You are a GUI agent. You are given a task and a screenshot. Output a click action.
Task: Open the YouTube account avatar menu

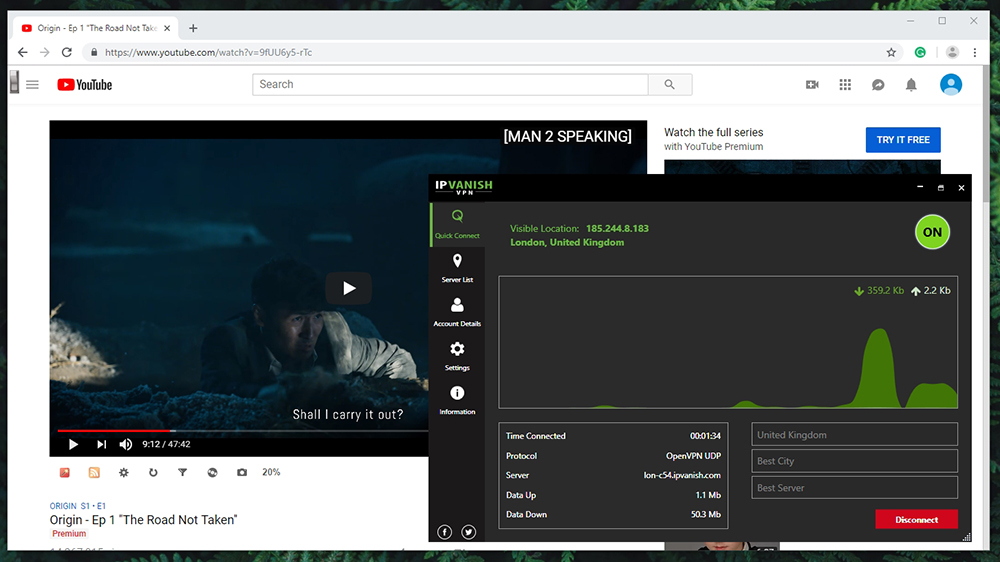point(950,84)
